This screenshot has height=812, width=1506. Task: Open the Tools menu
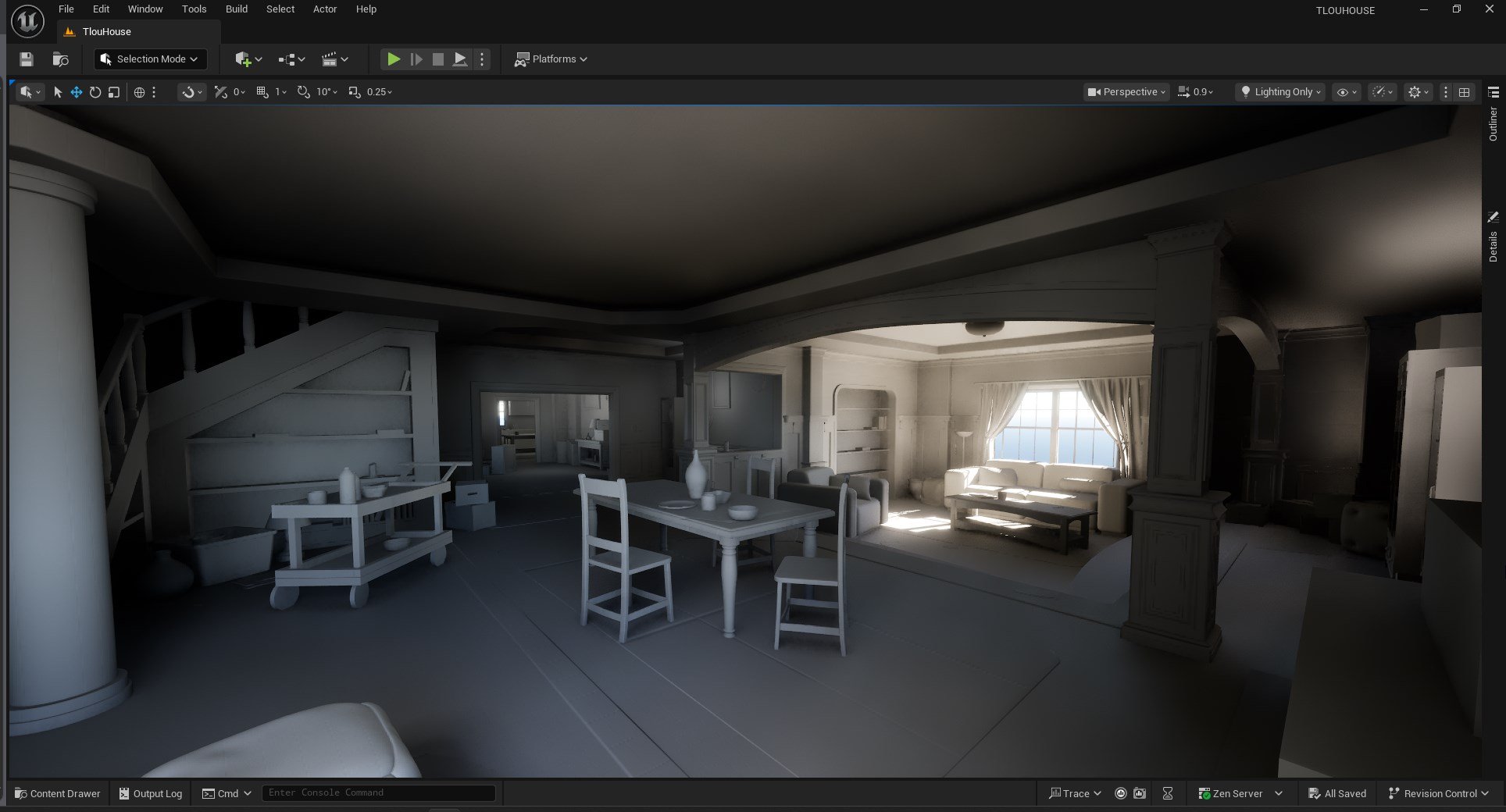pyautogui.click(x=194, y=9)
